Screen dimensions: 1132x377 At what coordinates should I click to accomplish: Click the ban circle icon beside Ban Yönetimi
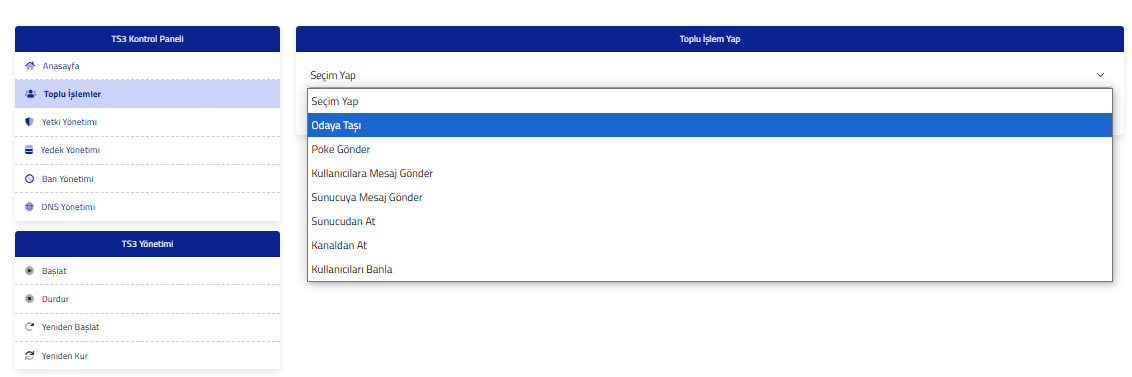coord(30,178)
